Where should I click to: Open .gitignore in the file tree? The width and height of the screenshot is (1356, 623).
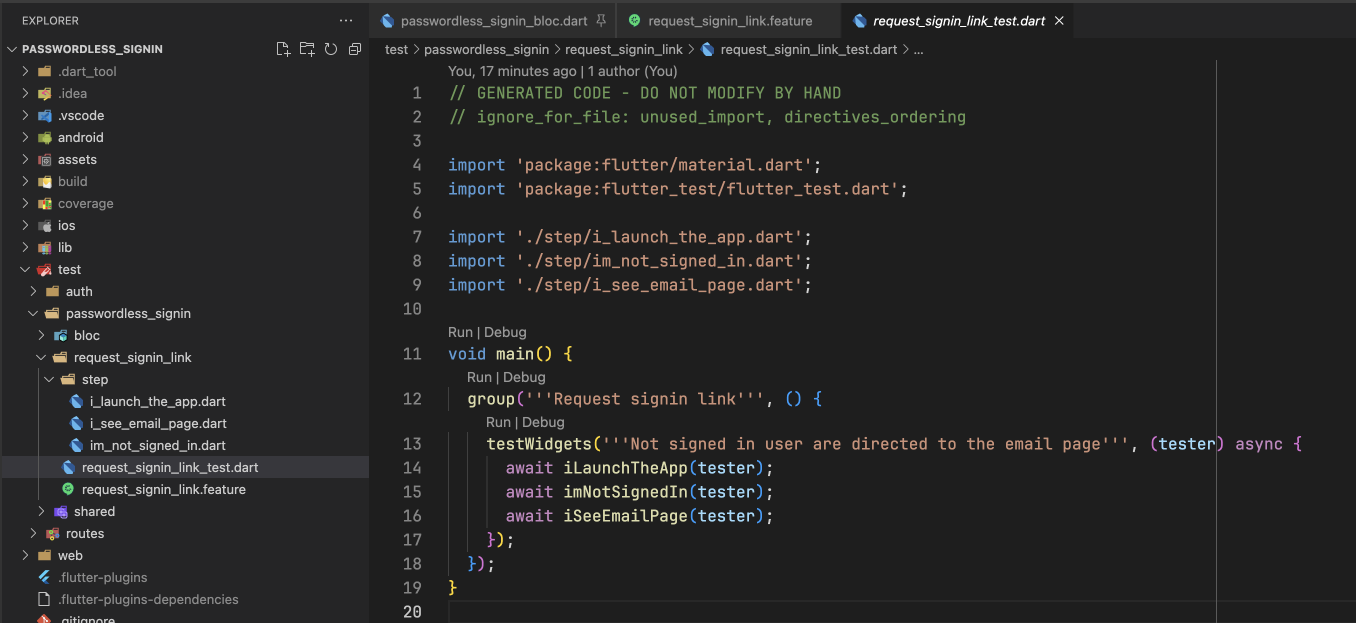point(184,619)
